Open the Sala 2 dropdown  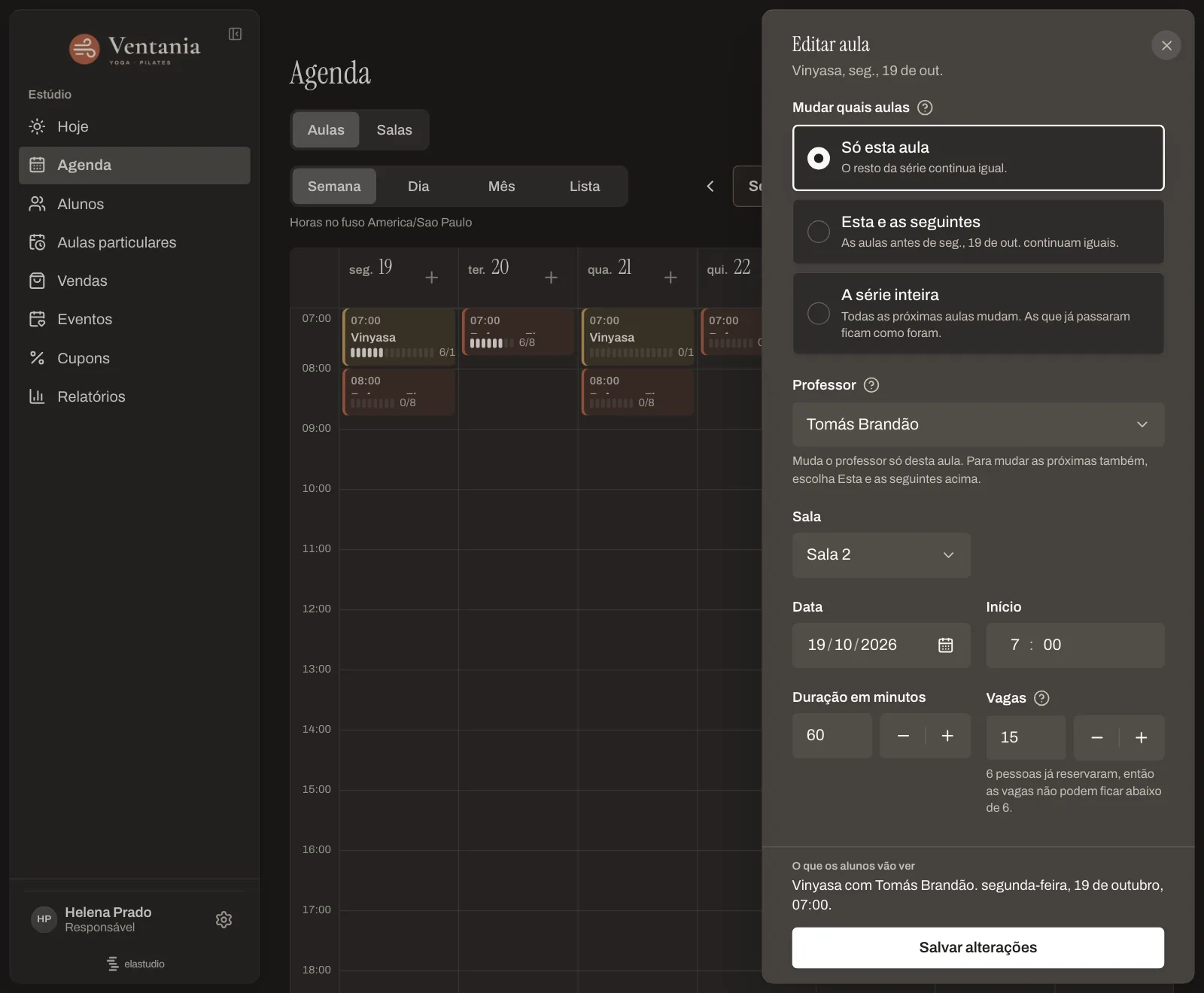point(881,554)
